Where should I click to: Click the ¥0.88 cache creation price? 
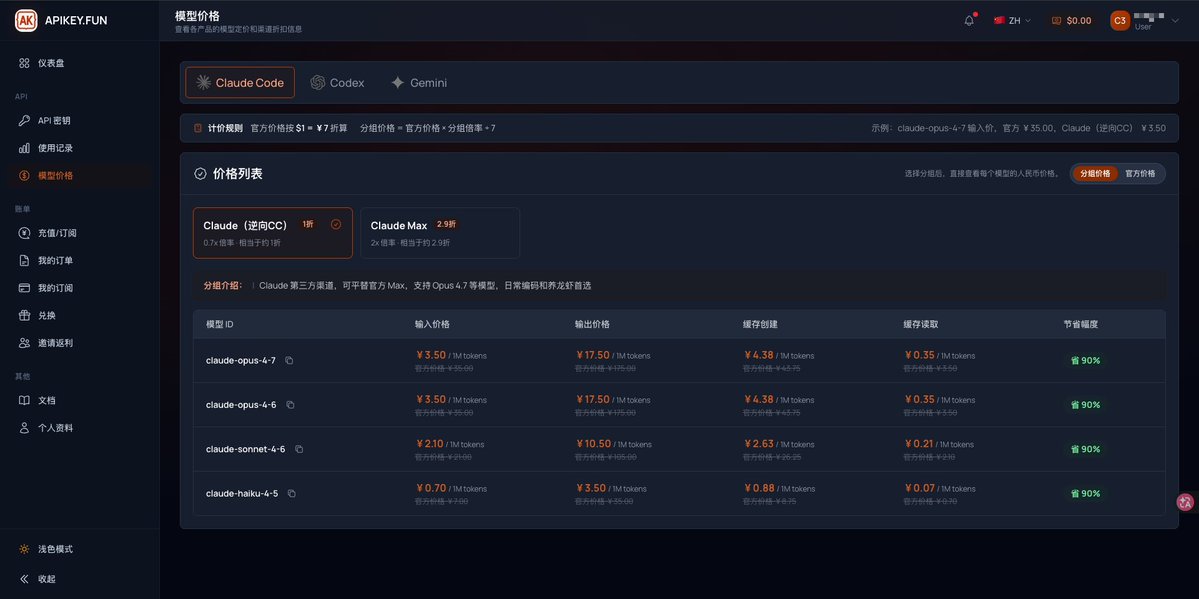pyautogui.click(x=759, y=488)
